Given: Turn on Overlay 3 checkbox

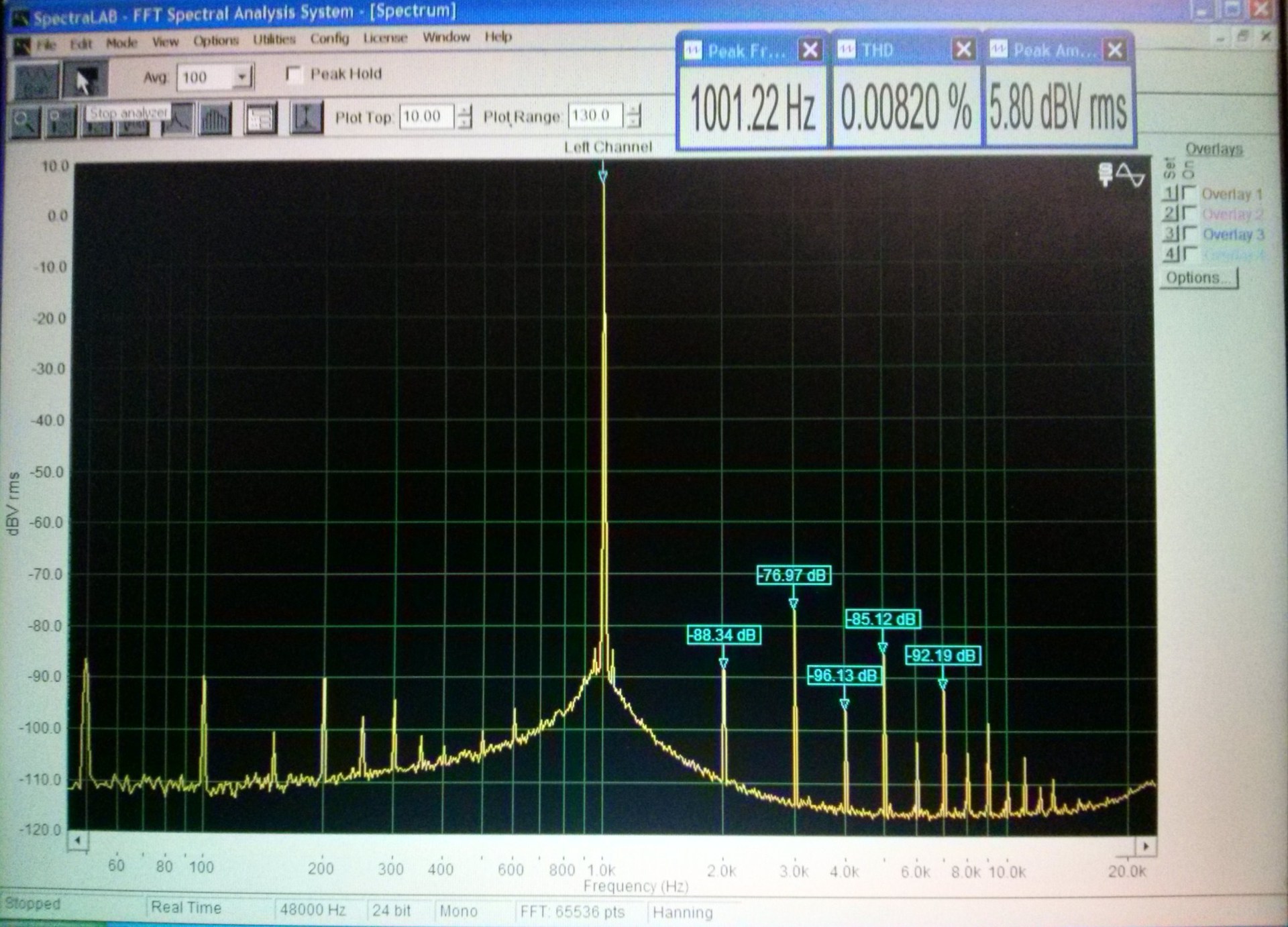Looking at the screenshot, I should click(1189, 233).
